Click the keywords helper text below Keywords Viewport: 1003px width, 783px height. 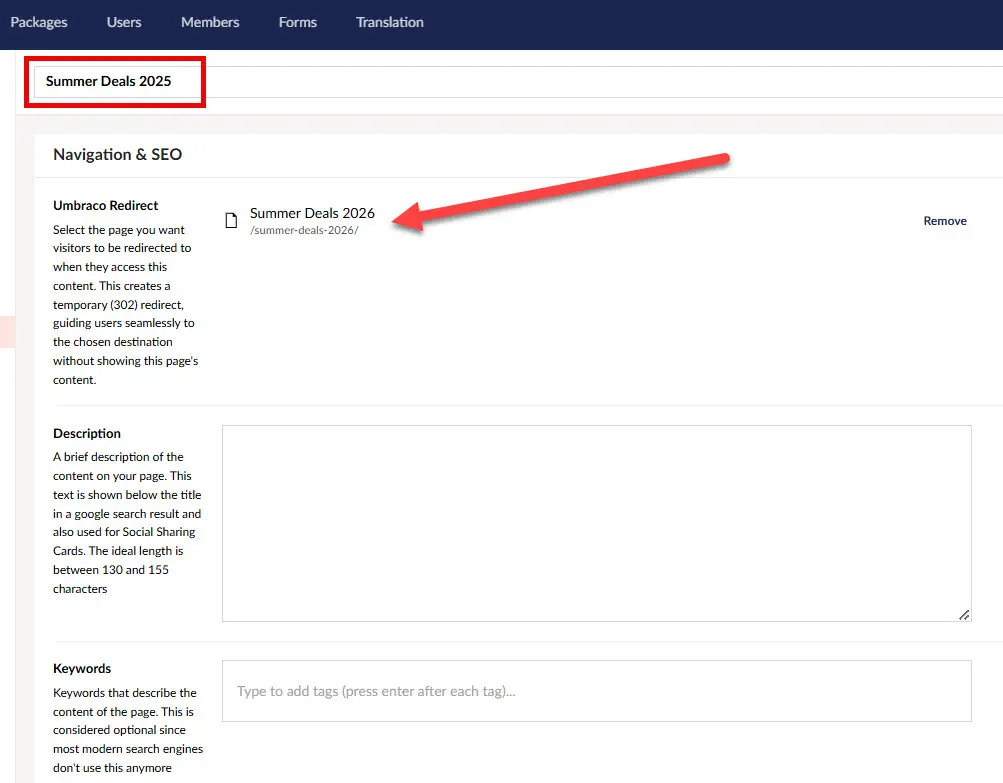127,730
